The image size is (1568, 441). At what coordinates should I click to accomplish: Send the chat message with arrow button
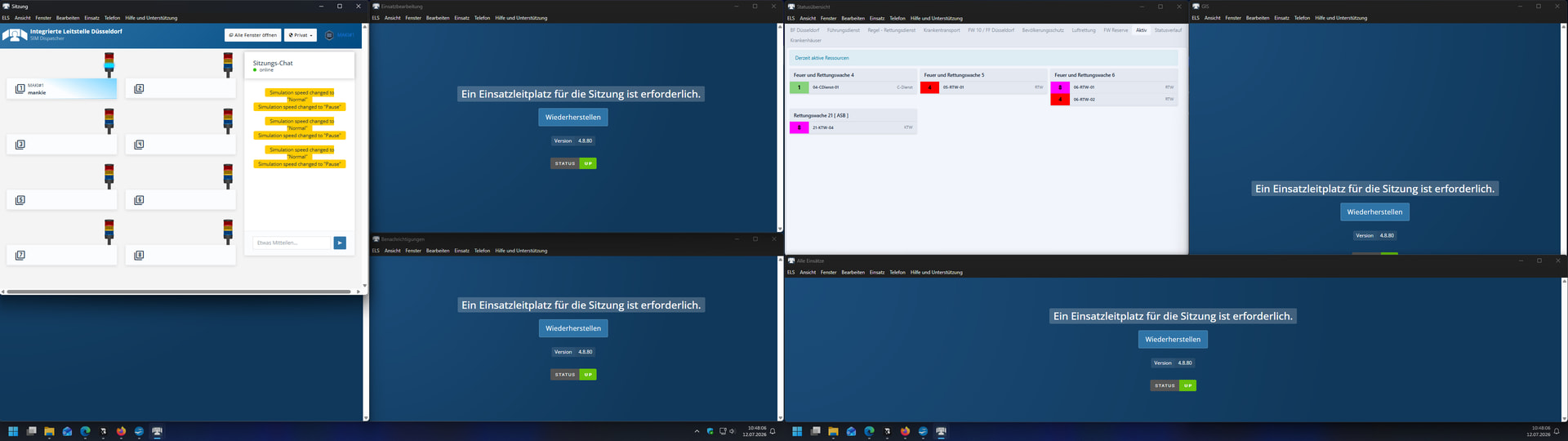coord(340,243)
